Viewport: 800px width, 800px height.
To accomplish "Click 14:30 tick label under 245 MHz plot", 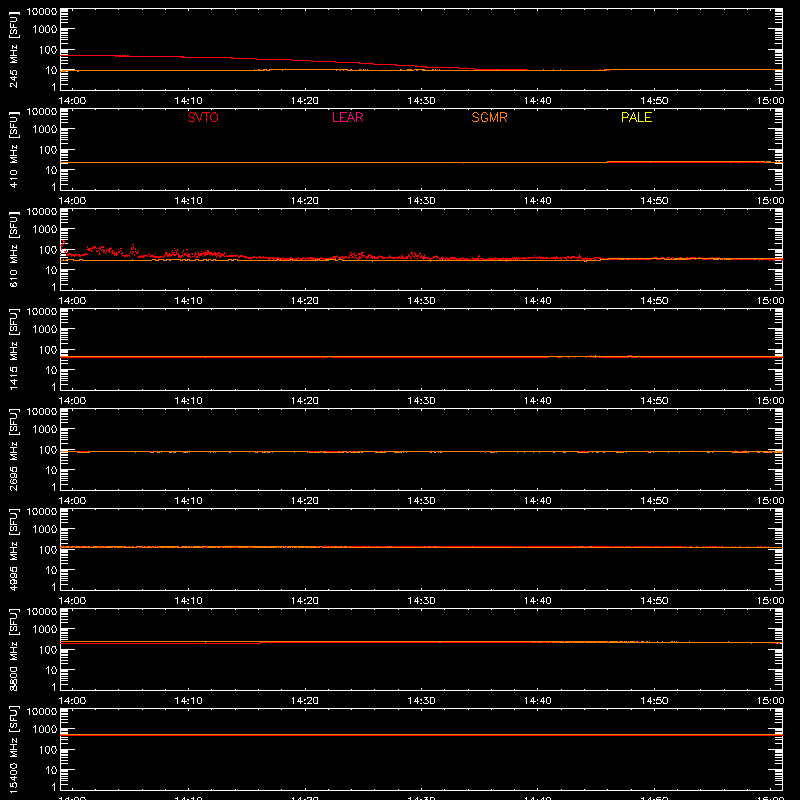I will (x=421, y=101).
